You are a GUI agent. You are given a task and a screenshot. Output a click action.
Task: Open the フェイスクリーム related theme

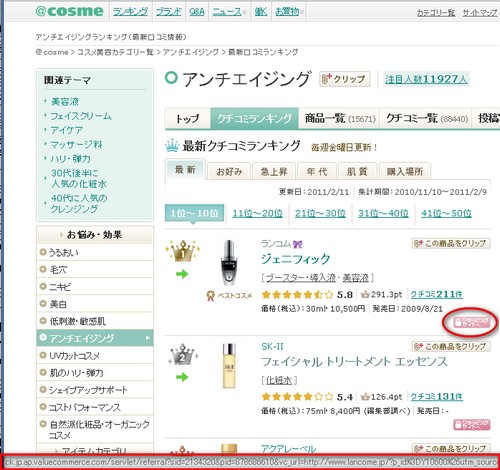click(x=81, y=116)
